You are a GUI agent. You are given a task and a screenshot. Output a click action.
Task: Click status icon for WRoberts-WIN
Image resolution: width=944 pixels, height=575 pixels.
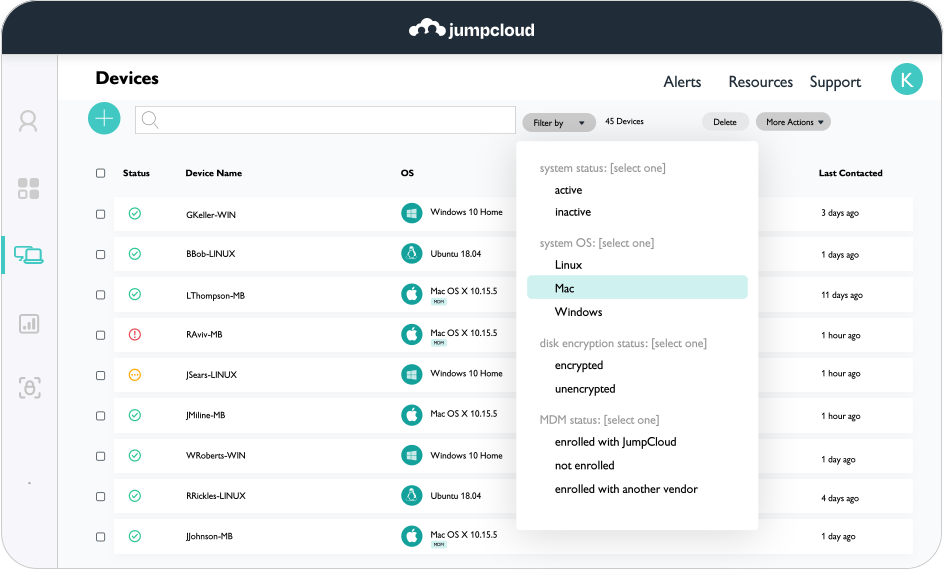(135, 456)
